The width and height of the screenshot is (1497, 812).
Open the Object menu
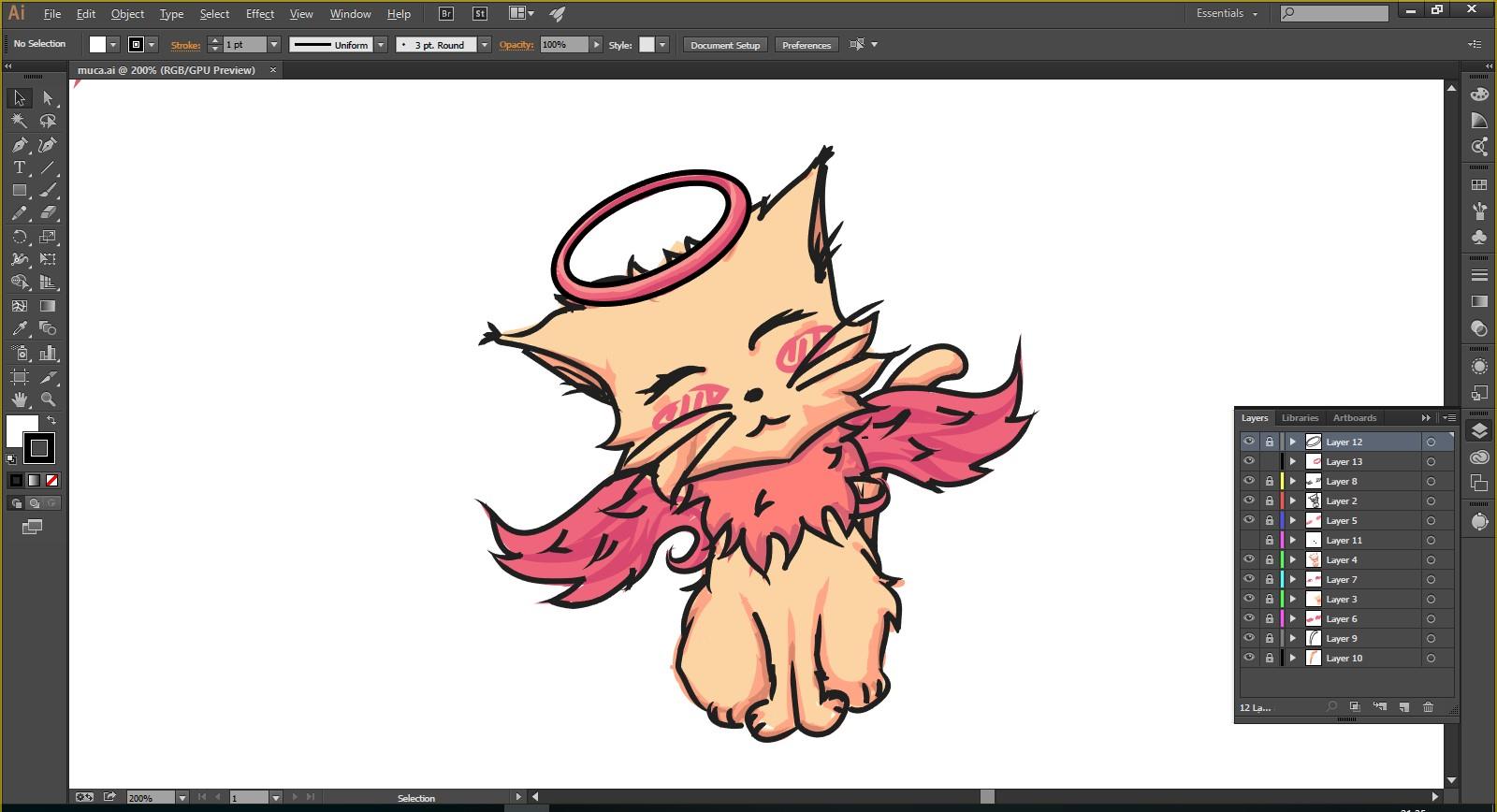point(127,14)
